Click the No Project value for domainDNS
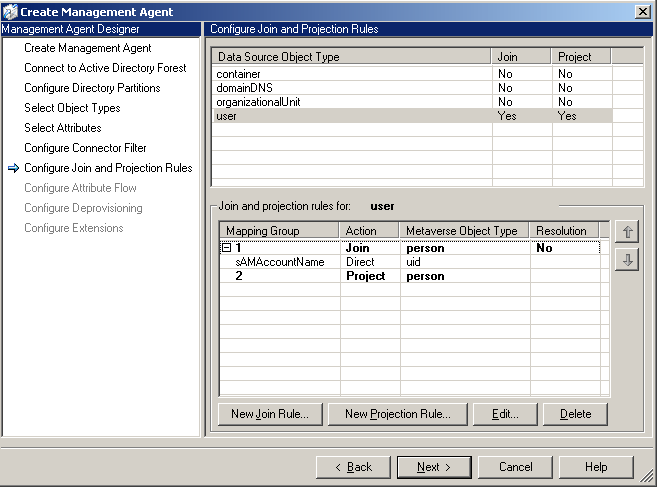This screenshot has height=487, width=657. (x=565, y=88)
